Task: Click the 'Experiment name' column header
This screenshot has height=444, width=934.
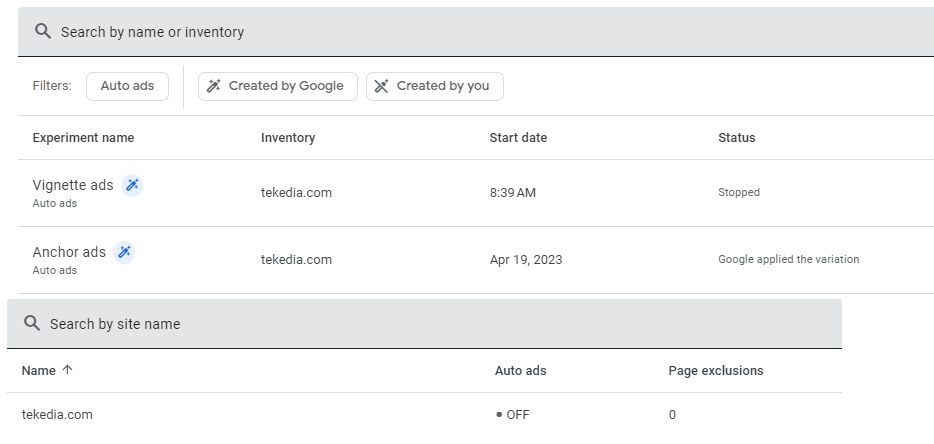Action: pos(83,138)
